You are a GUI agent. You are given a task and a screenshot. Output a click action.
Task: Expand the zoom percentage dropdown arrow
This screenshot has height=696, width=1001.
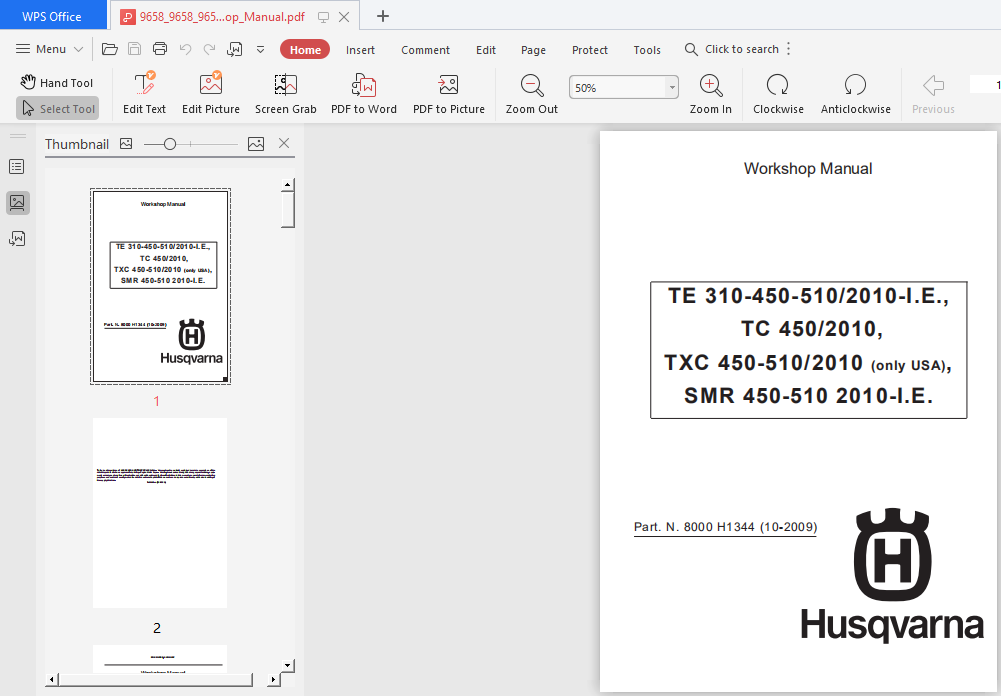pyautogui.click(x=672, y=87)
